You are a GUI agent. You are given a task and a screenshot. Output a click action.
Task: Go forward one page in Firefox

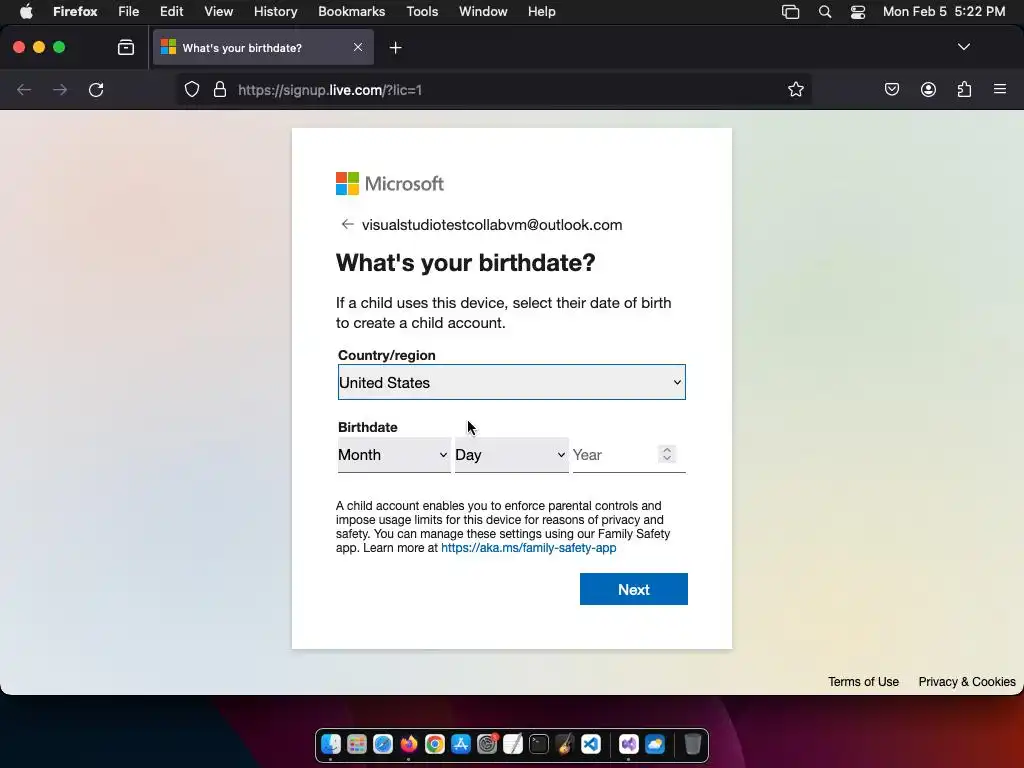click(60, 89)
